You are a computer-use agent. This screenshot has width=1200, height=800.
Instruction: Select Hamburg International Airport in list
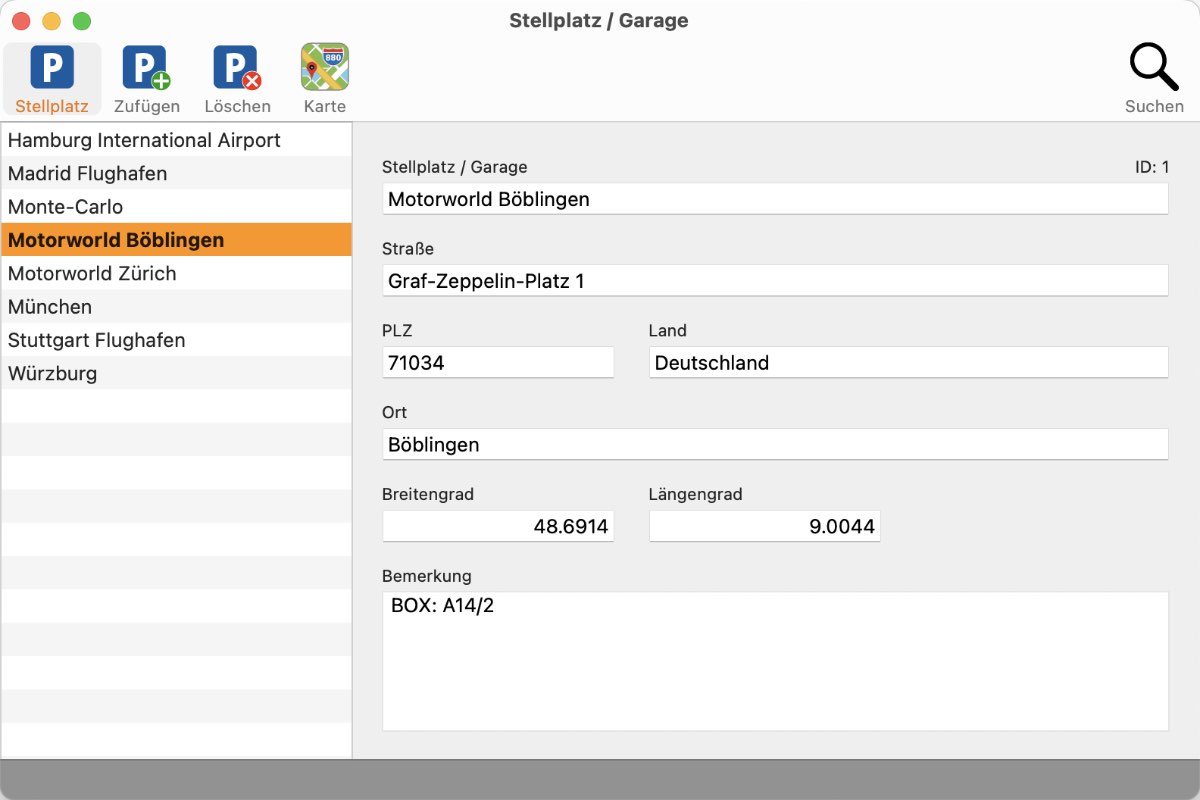[x=176, y=140]
